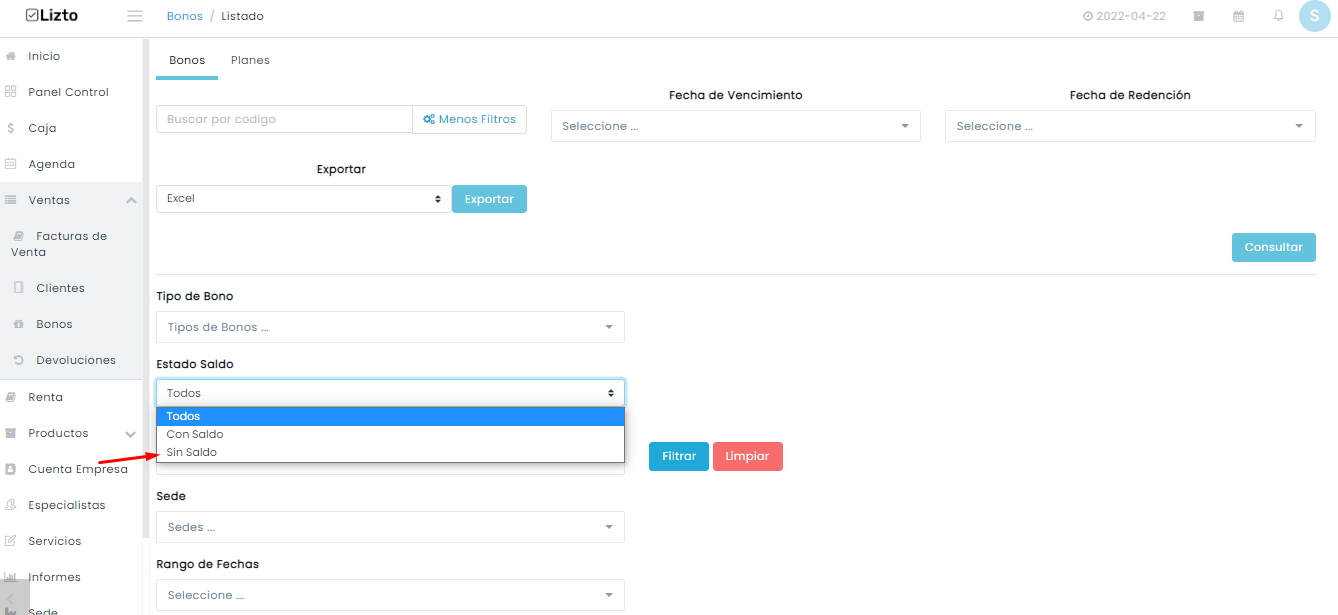The height and width of the screenshot is (615, 1338).
Task: Click the Filtrar button
Action: click(679, 456)
